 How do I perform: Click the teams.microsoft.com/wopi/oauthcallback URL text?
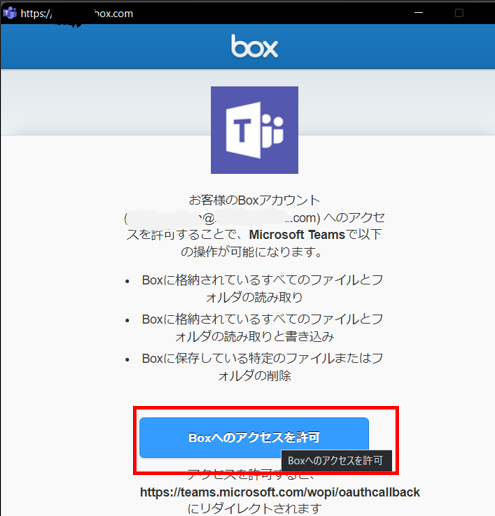pos(280,492)
